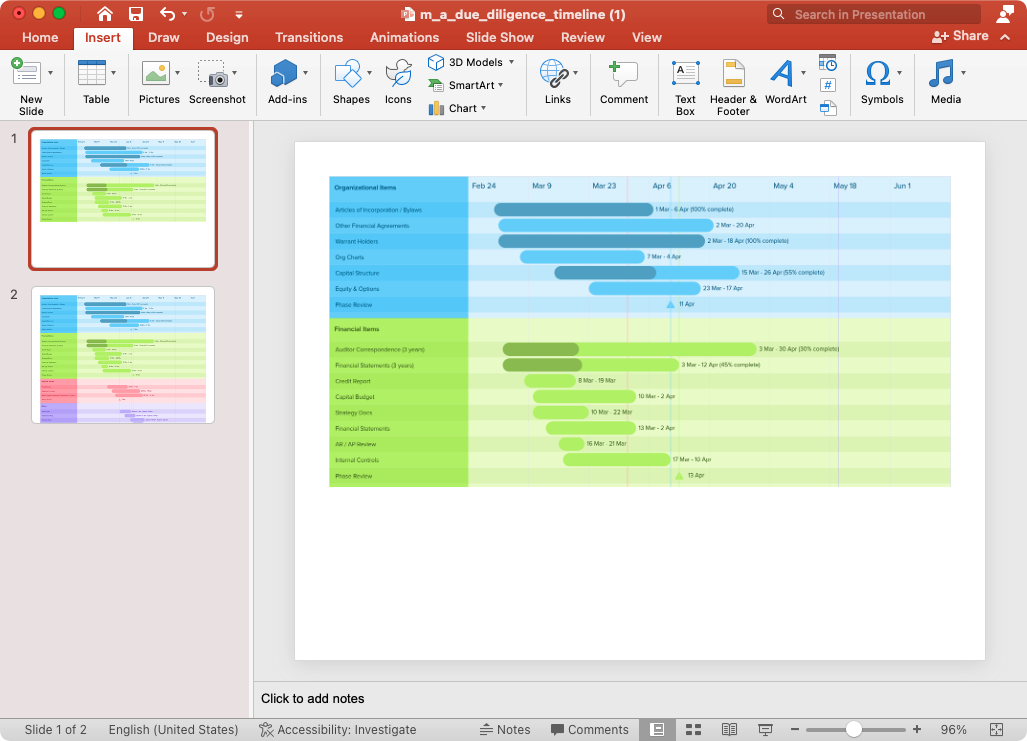The width and height of the screenshot is (1027, 741).
Task: Click the 96% zoom level
Action: coord(953,729)
